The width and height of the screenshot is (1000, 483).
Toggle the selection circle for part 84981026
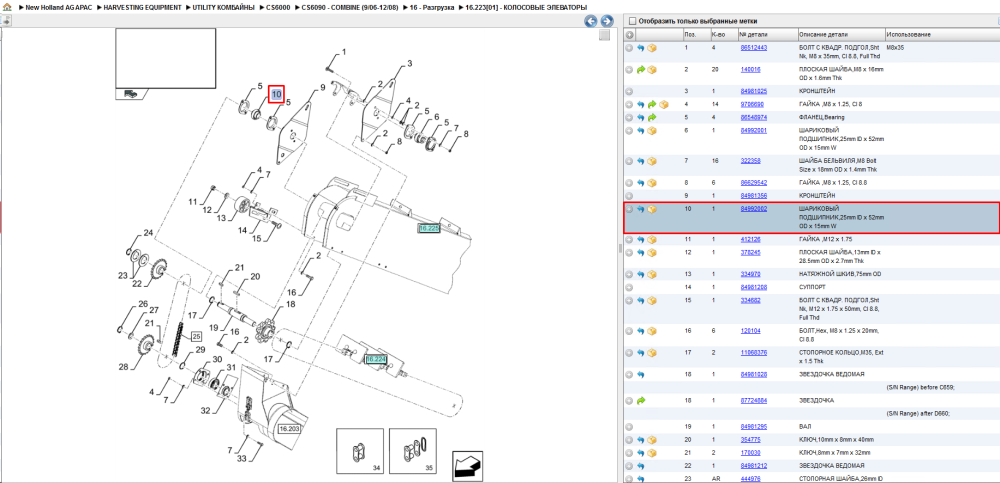(x=629, y=375)
